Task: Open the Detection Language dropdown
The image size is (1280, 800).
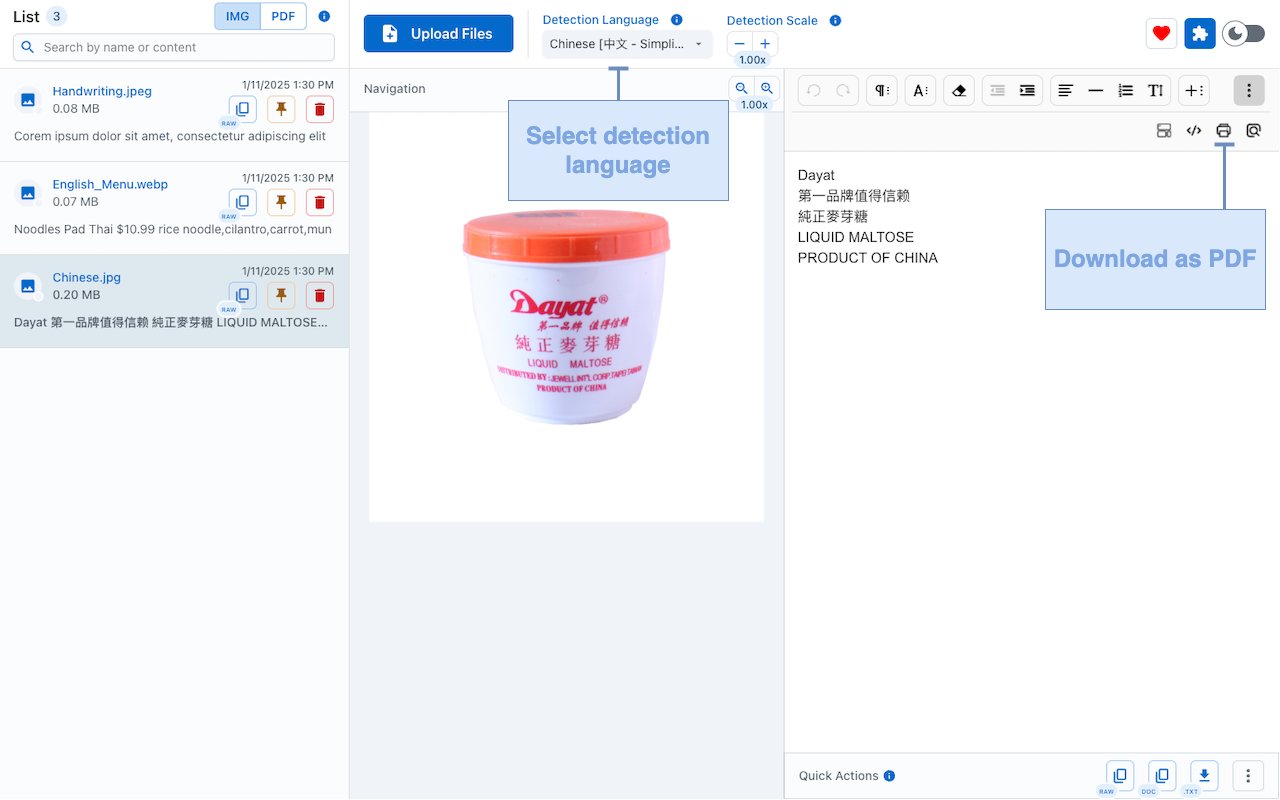Action: pyautogui.click(x=627, y=44)
